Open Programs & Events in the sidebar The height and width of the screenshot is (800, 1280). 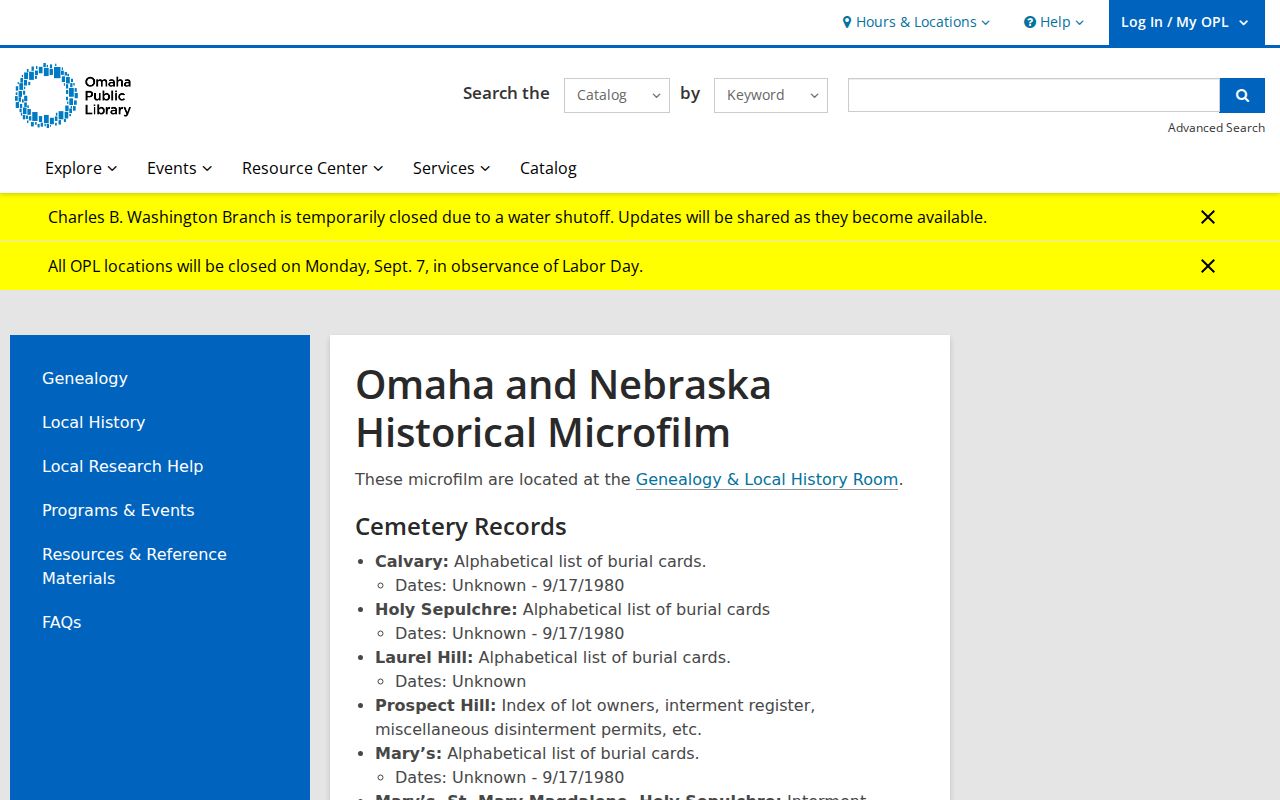tap(118, 510)
